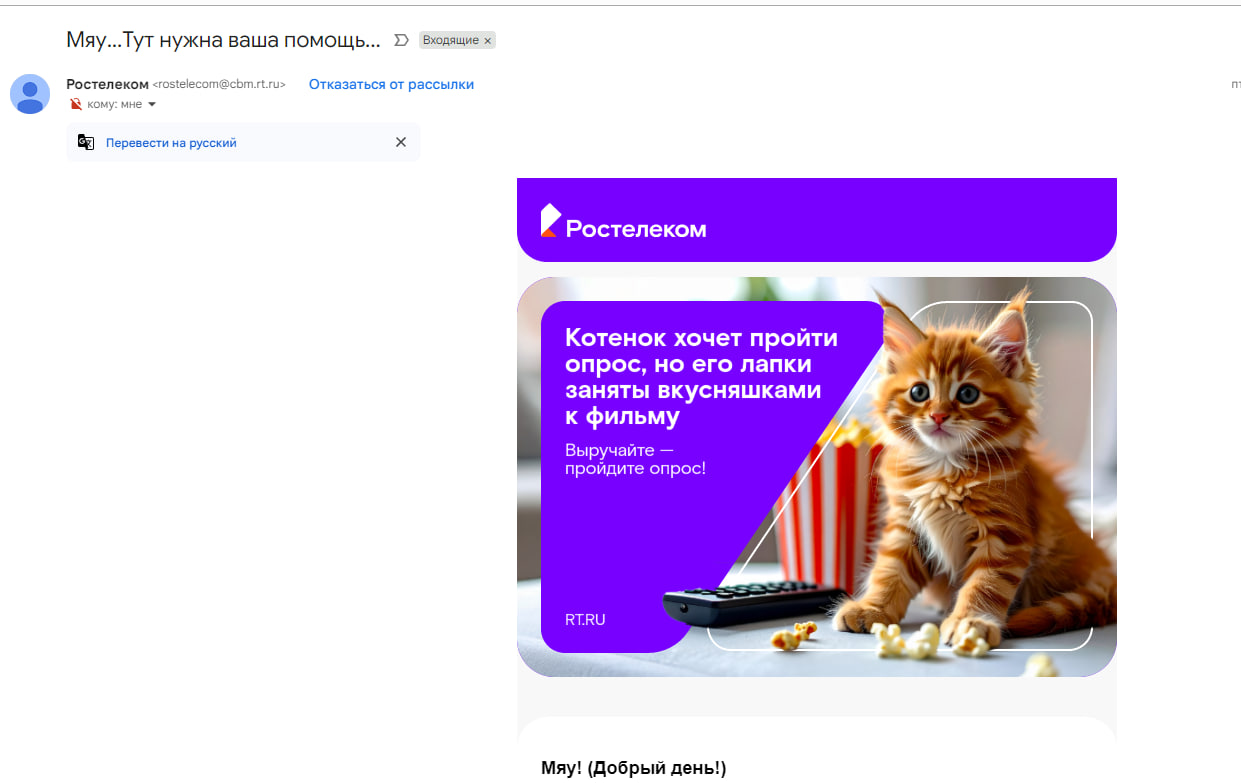This screenshot has height=783, width=1241.
Task: Click the Google Translate icon
Action: click(86, 143)
